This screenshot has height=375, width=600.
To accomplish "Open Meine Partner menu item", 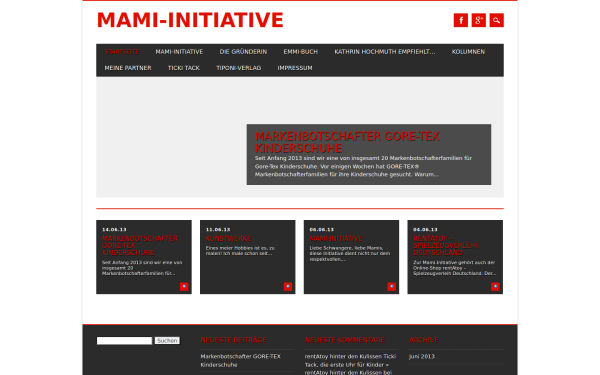I will click(128, 68).
